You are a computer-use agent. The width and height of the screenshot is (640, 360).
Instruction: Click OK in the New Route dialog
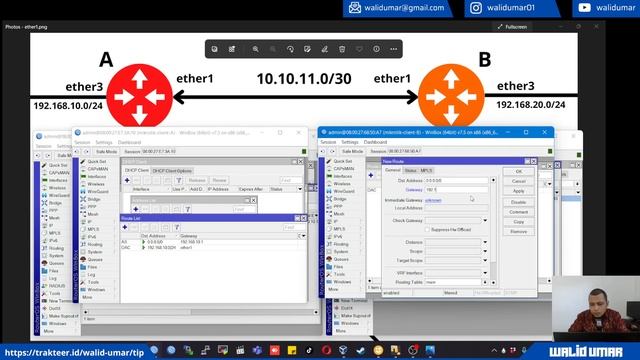(x=519, y=171)
